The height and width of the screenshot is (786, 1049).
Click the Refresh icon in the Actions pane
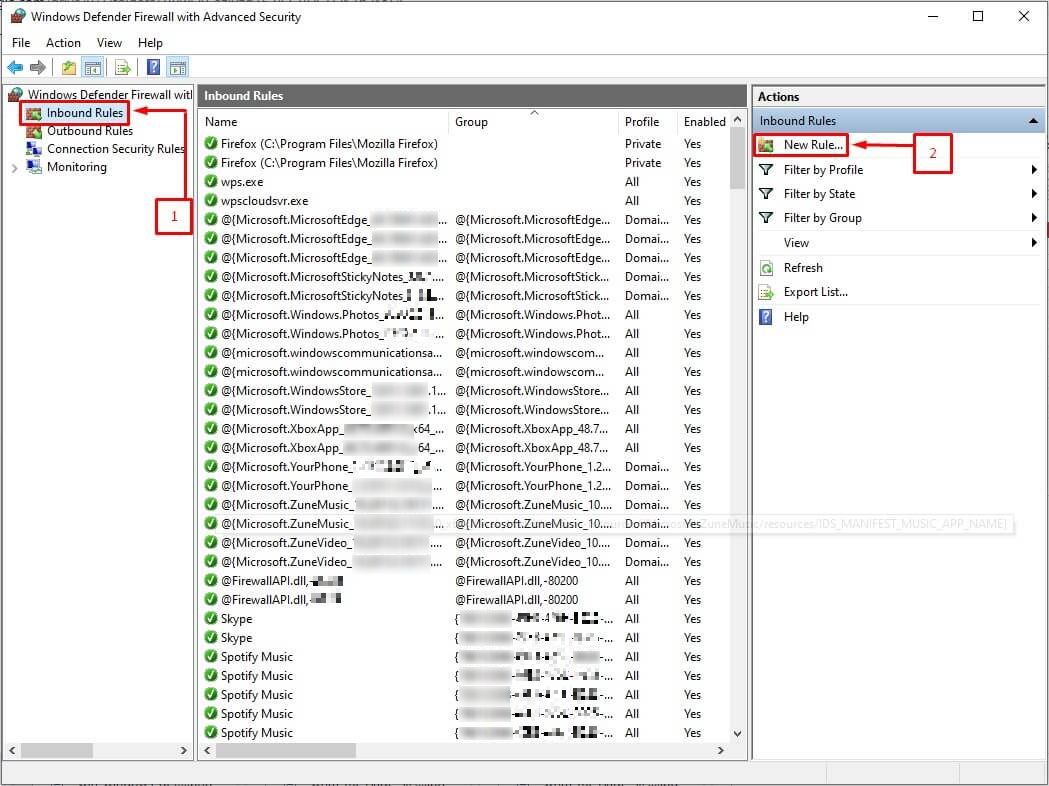click(766, 268)
